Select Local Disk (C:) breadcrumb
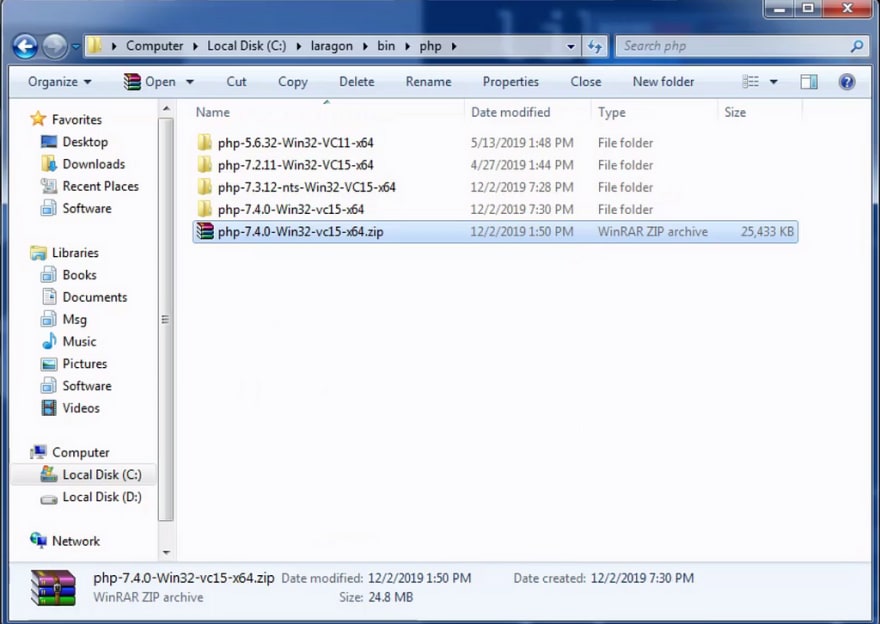 246,46
